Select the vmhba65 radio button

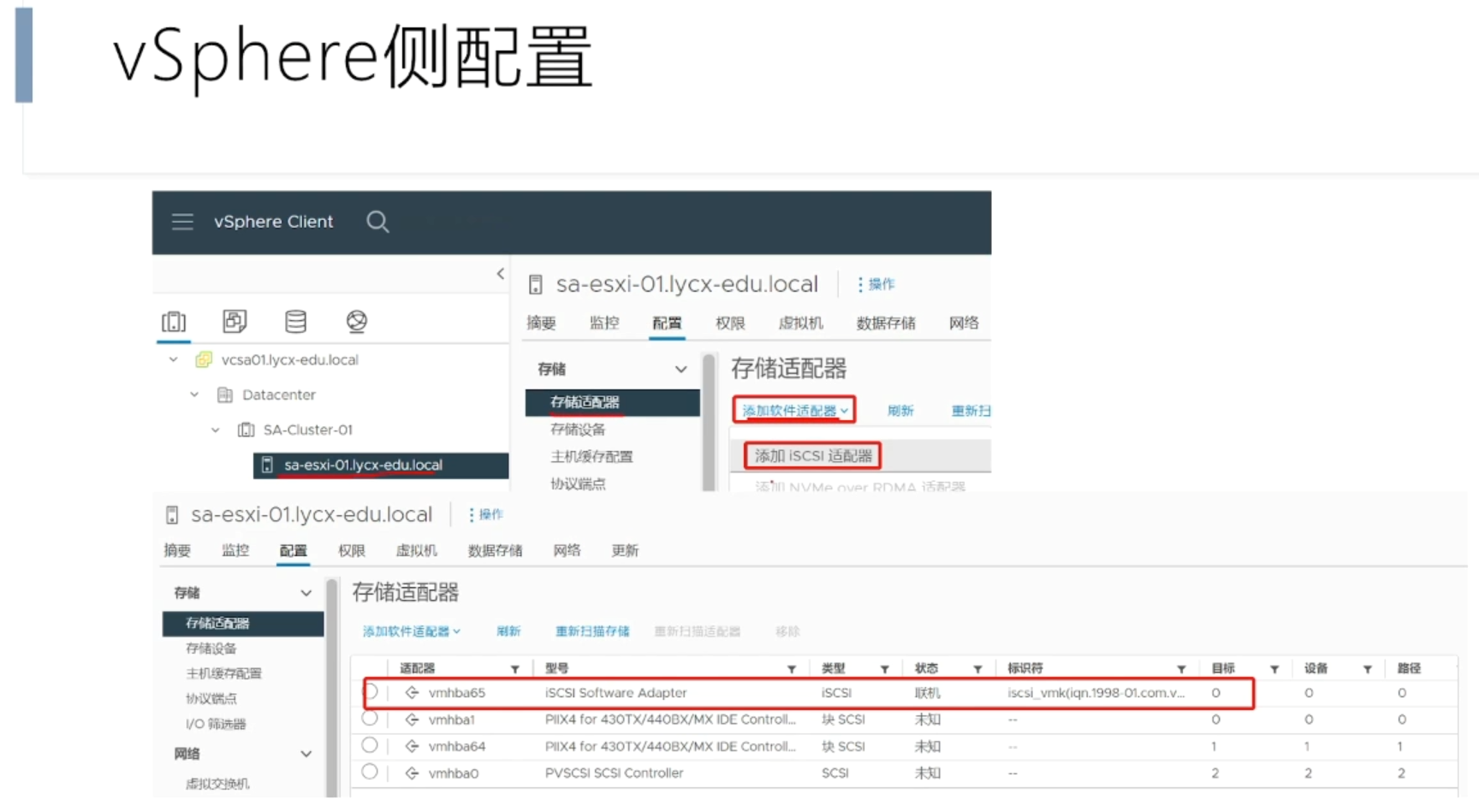(371, 691)
